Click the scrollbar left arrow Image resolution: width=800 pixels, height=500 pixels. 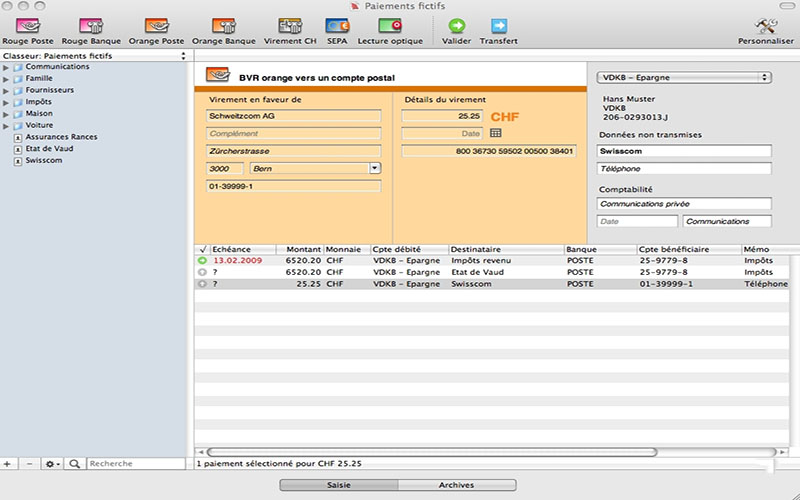tap(201, 452)
